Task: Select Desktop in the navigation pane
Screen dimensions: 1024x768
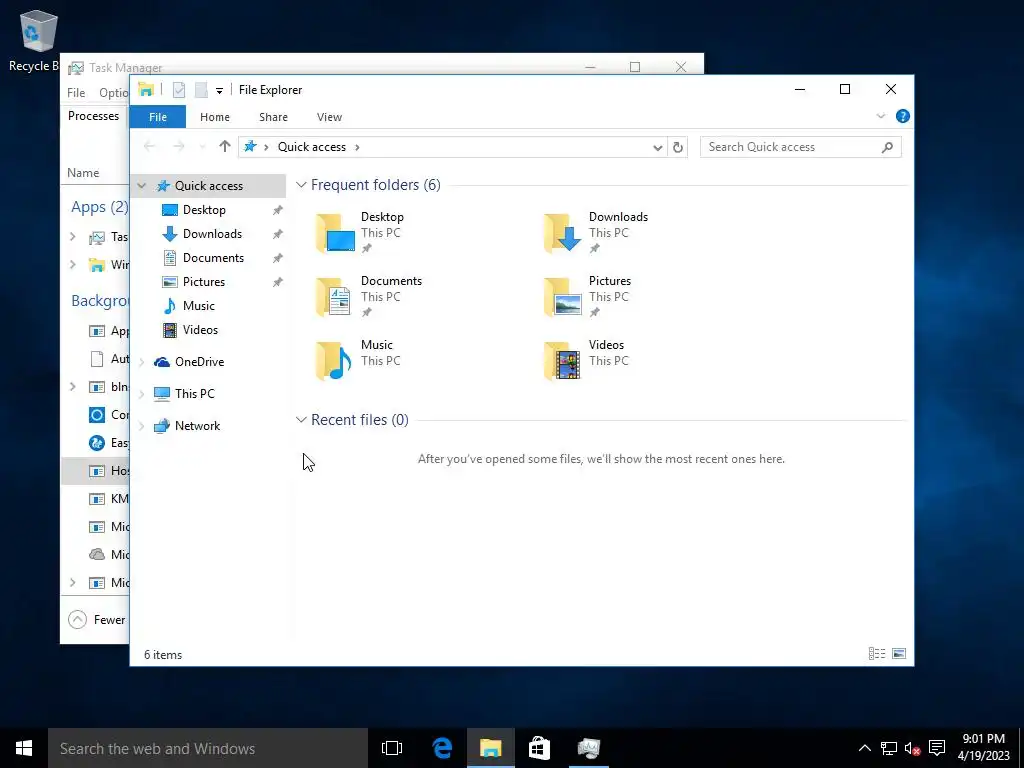Action: click(204, 210)
